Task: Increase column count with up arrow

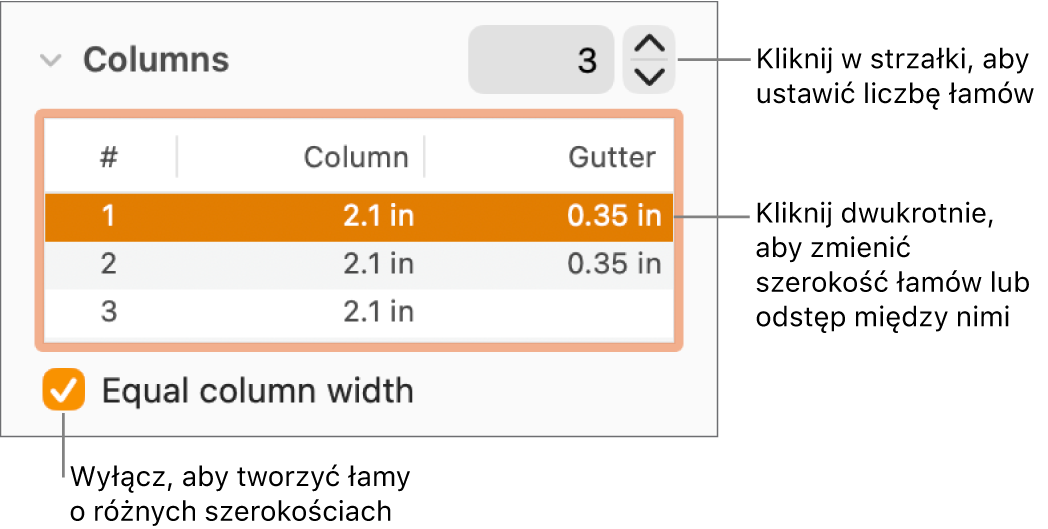Action: pyautogui.click(x=649, y=45)
